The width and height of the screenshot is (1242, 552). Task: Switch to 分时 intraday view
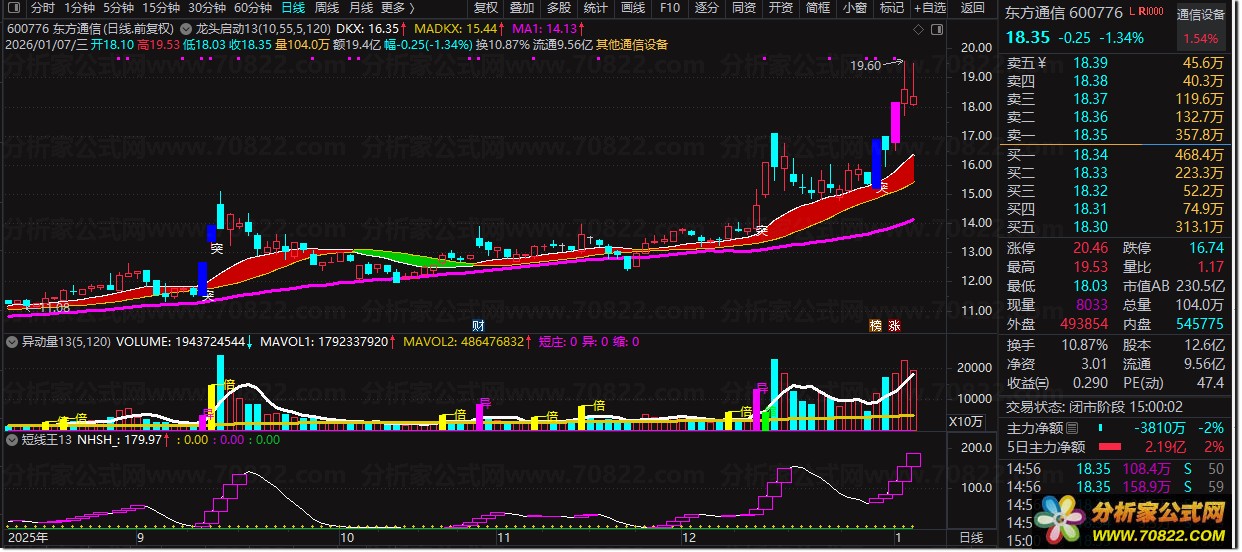coord(43,8)
